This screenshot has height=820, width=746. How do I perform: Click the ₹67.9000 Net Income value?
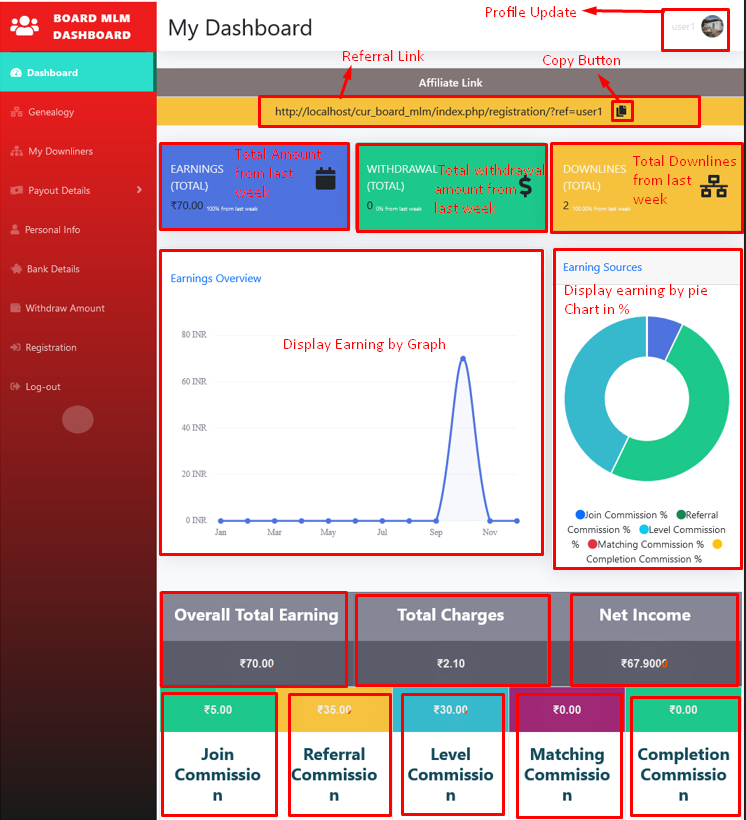[644, 664]
